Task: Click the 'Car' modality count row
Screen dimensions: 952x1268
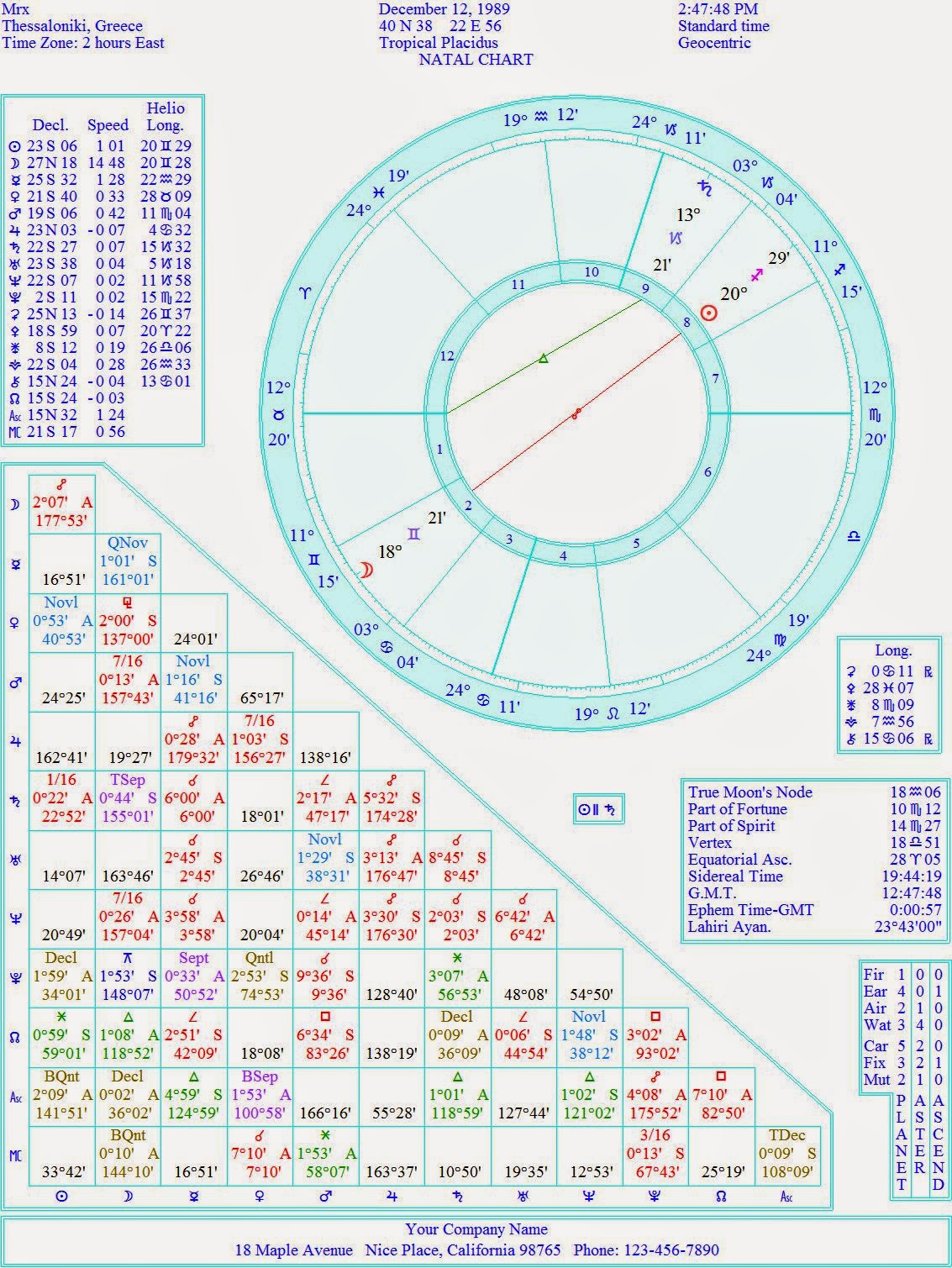Action: [x=903, y=1046]
